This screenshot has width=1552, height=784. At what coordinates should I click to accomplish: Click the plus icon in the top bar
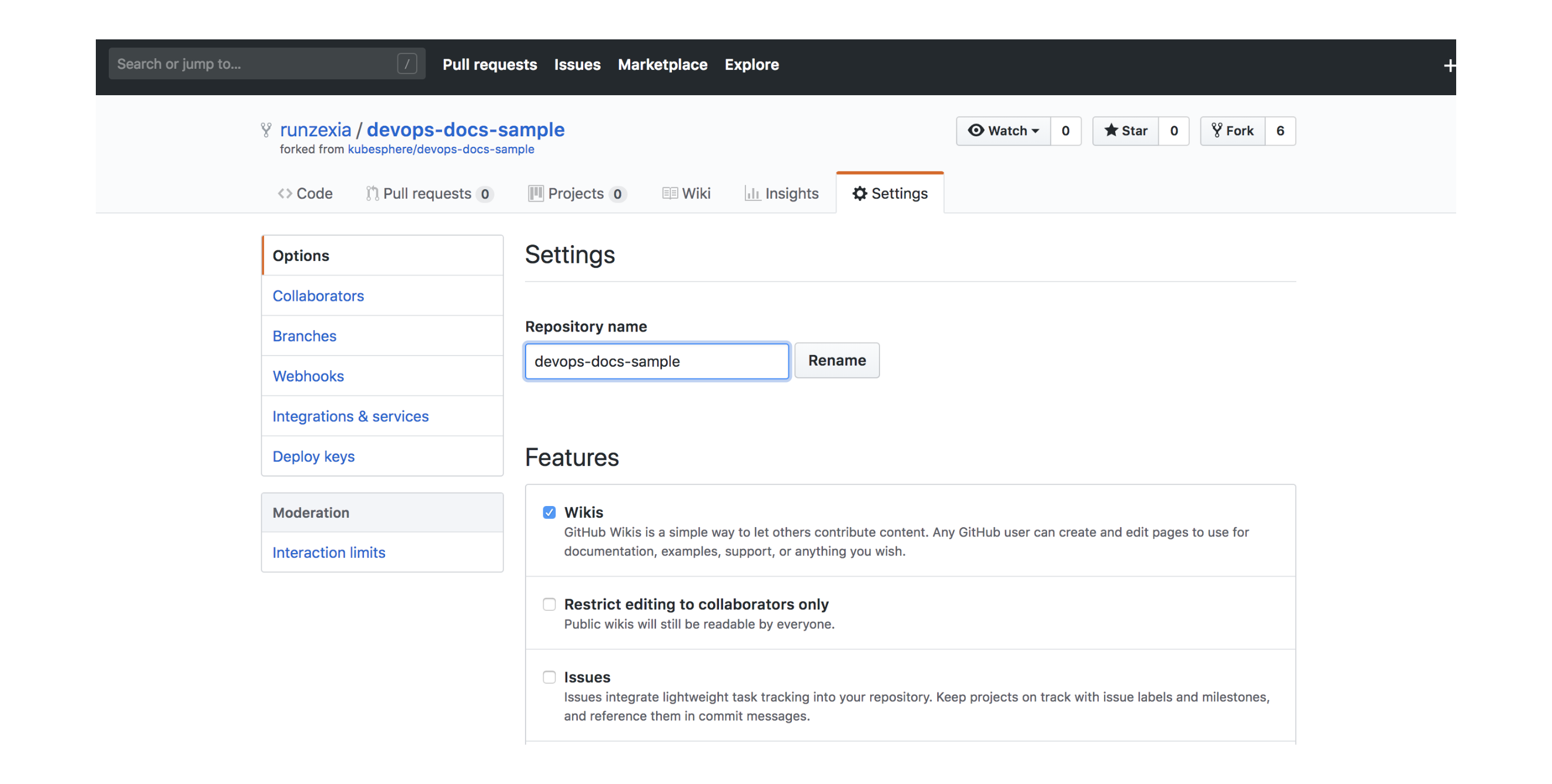click(x=1449, y=66)
